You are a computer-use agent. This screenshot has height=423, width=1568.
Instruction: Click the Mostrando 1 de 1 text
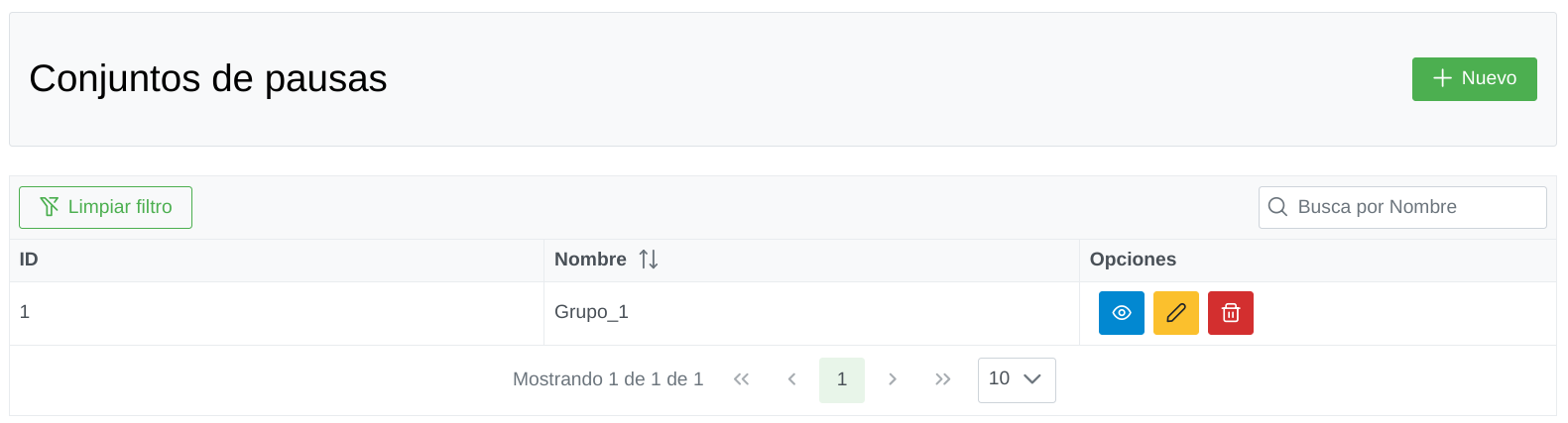[x=607, y=379]
